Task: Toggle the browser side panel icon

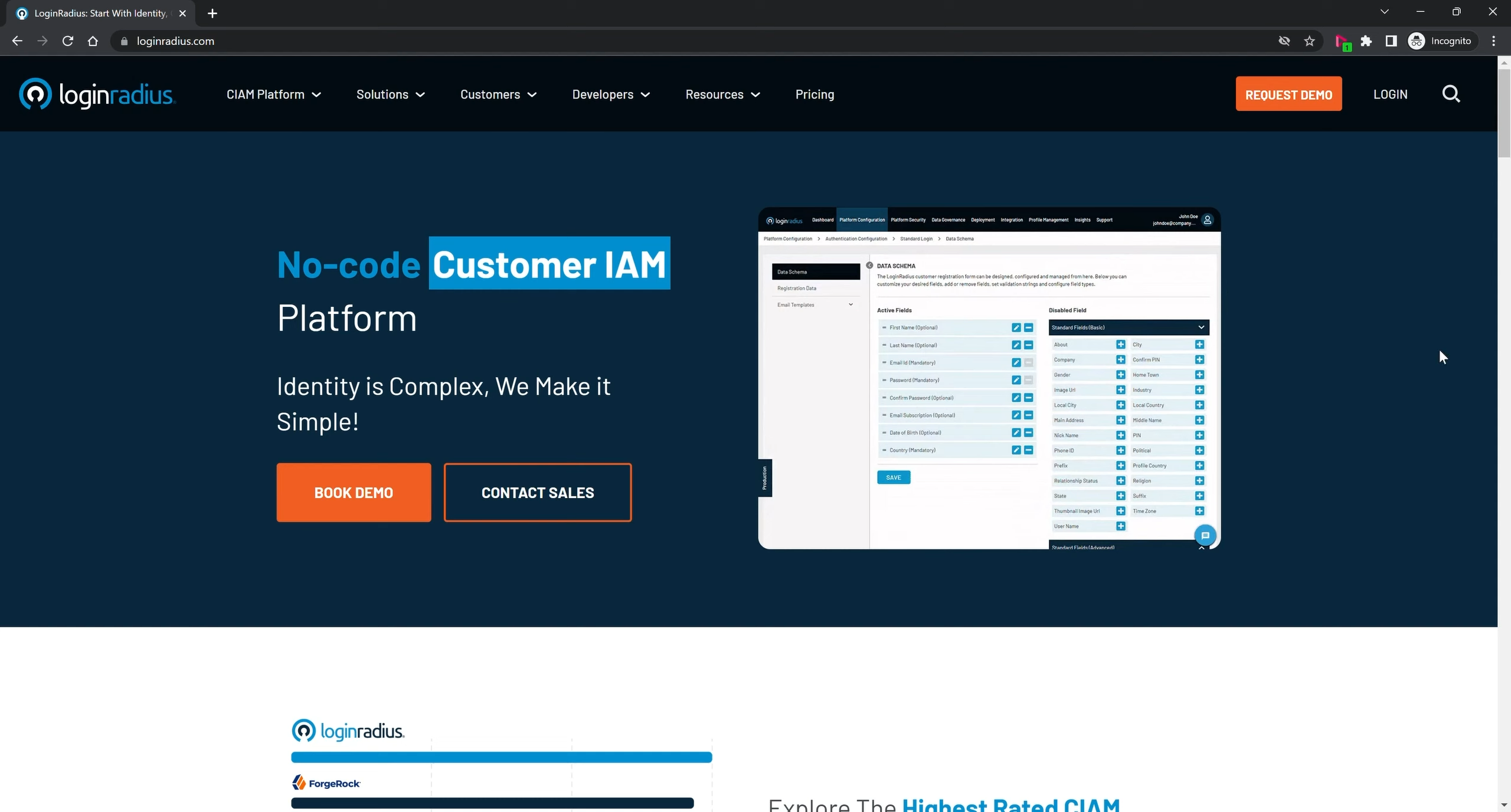Action: 1391,41
